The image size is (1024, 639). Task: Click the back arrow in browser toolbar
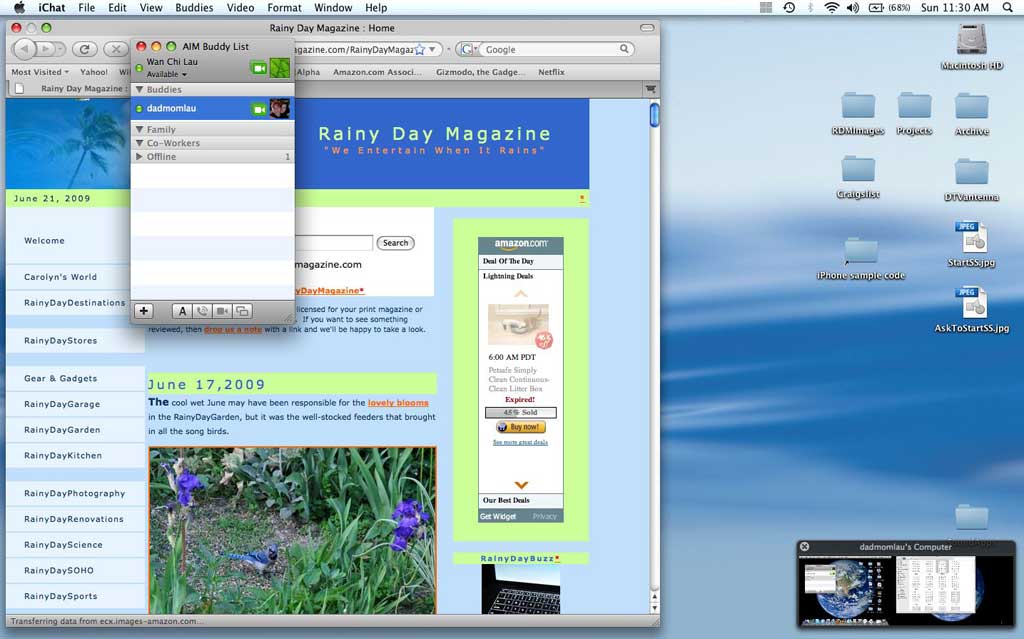pyautogui.click(x=24, y=49)
